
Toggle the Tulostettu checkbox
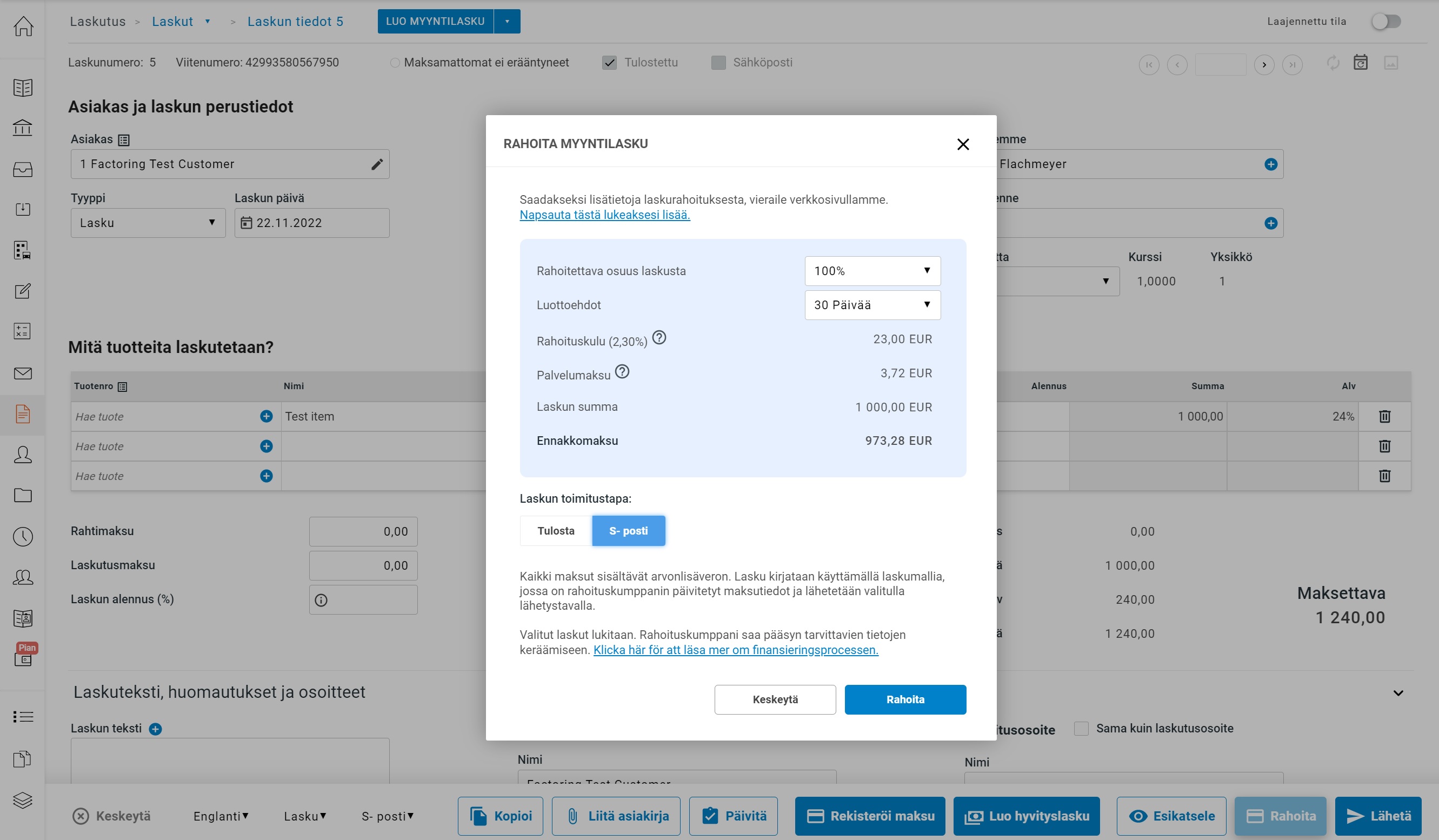tap(609, 62)
